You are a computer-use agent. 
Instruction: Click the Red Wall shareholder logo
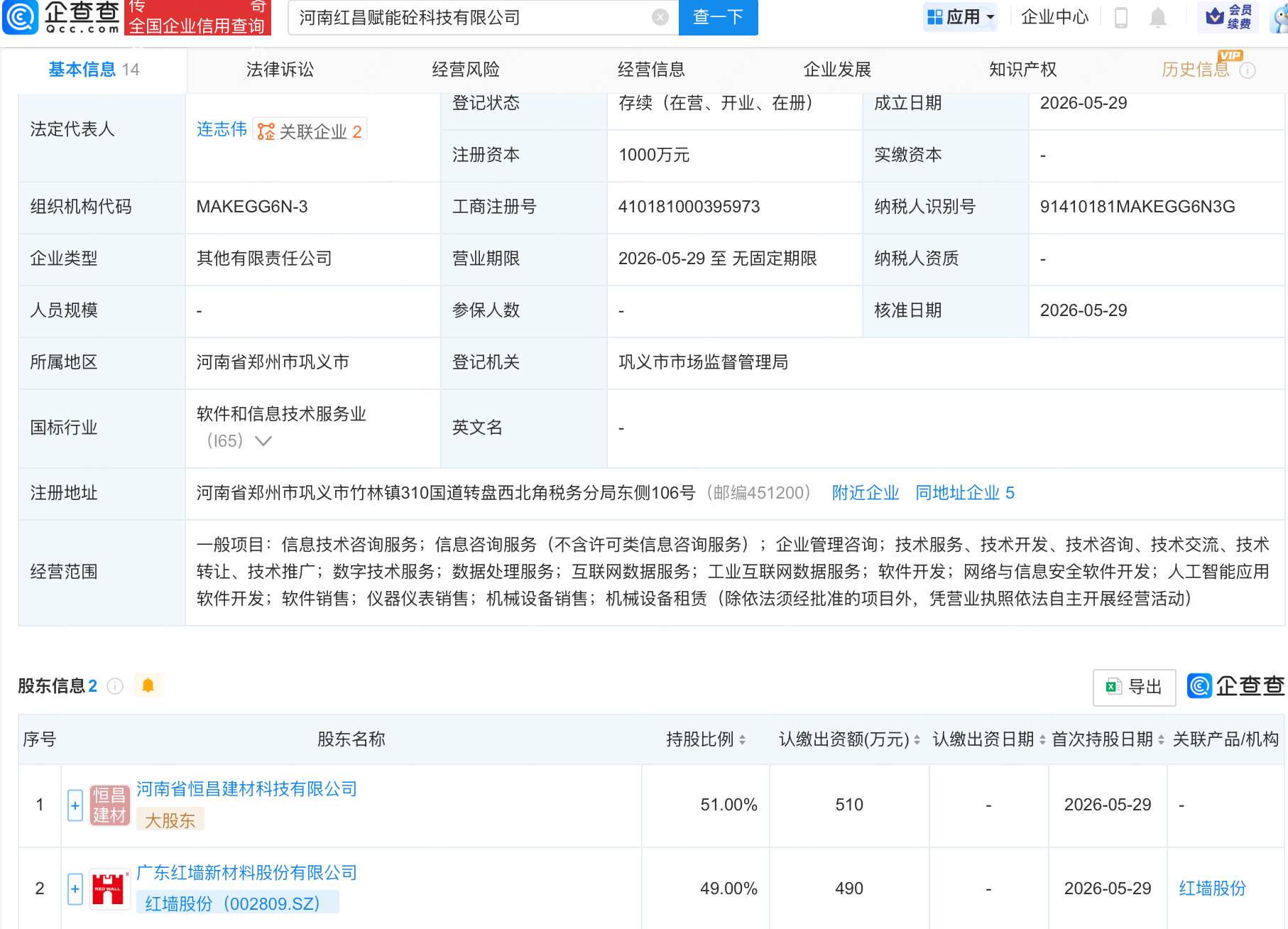tap(109, 889)
